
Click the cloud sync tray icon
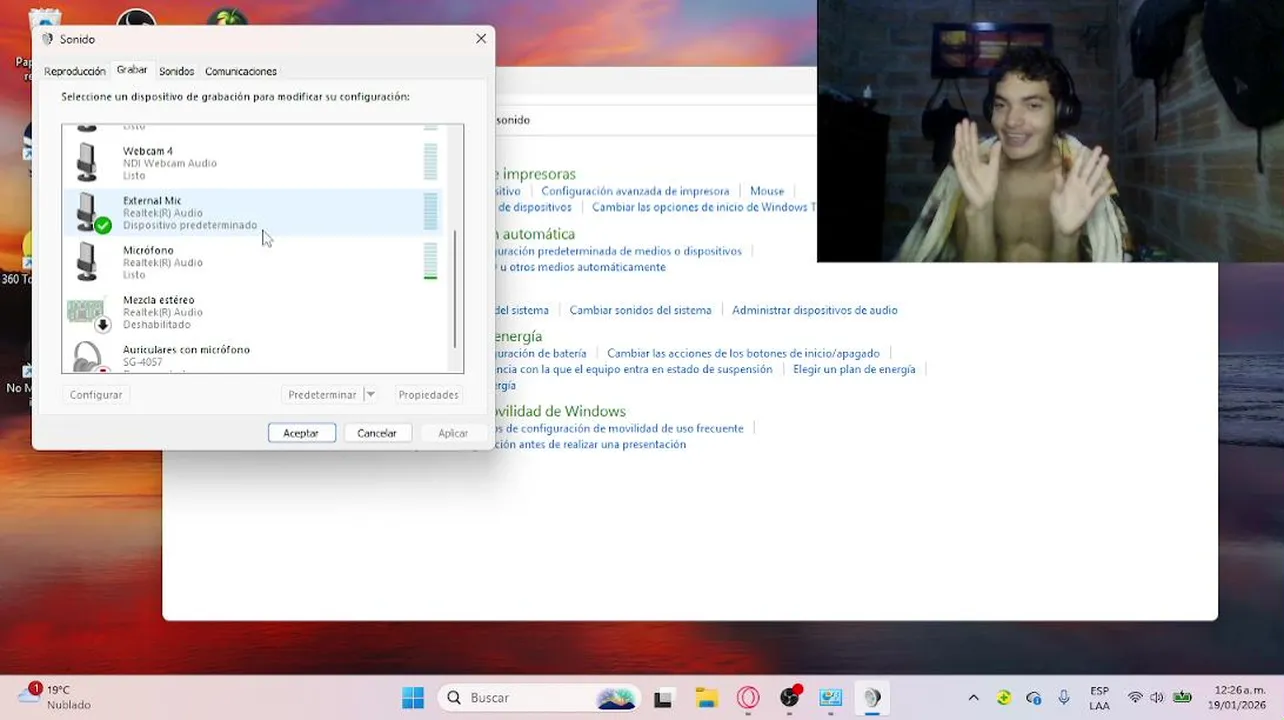click(x=1034, y=698)
